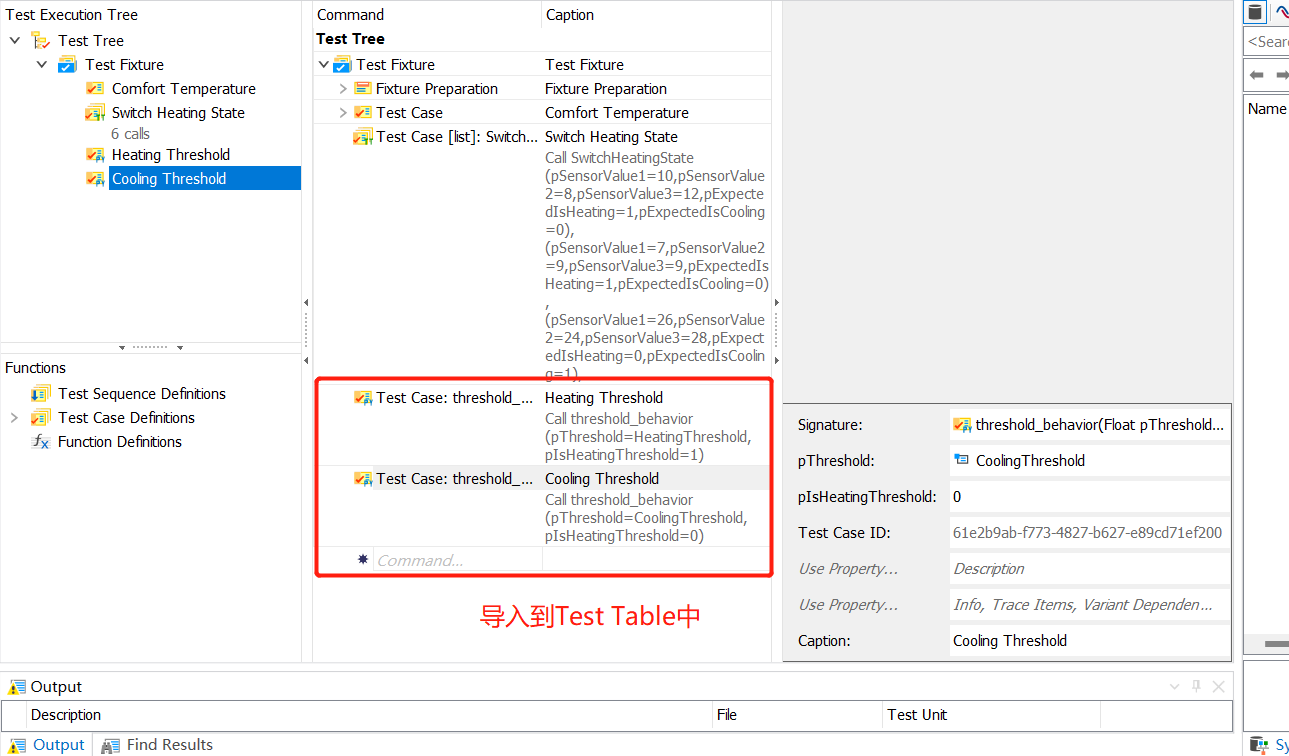Click the Comfort Temperature test case icon
The width and height of the screenshot is (1289, 756).
[95, 88]
